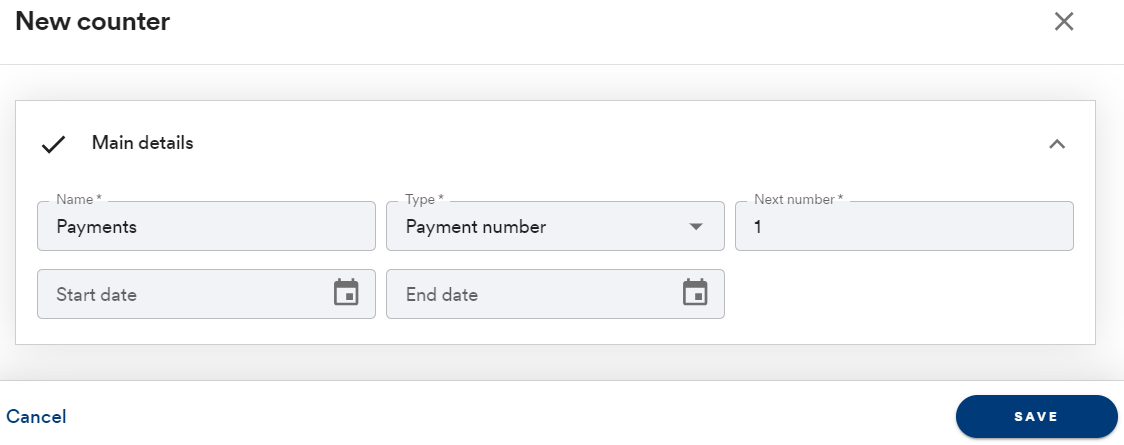Cancel creating the new counter
Viewport: 1124px width, 445px height.
36,416
